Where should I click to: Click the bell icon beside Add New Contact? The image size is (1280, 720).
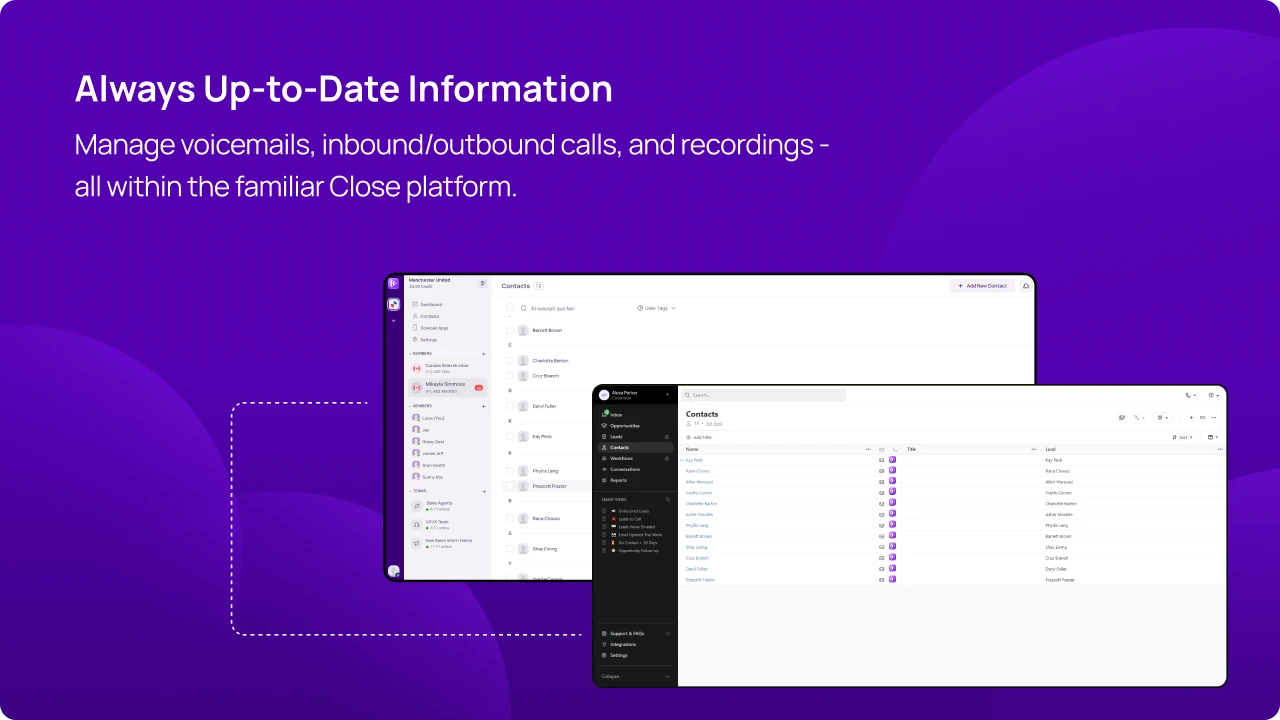[1025, 286]
